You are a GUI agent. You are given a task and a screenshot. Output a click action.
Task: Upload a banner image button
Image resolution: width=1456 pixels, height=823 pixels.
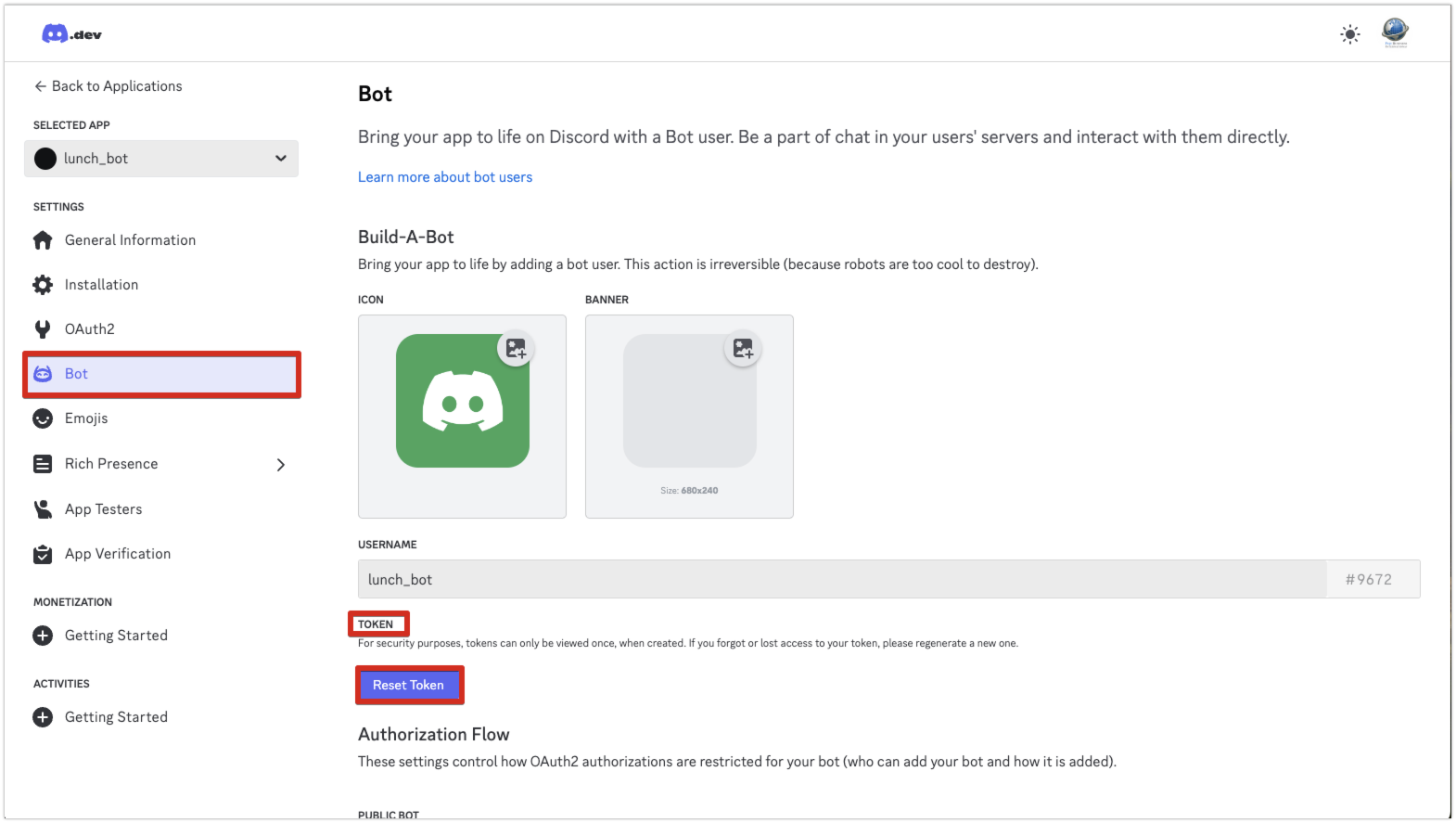pyautogui.click(x=743, y=349)
